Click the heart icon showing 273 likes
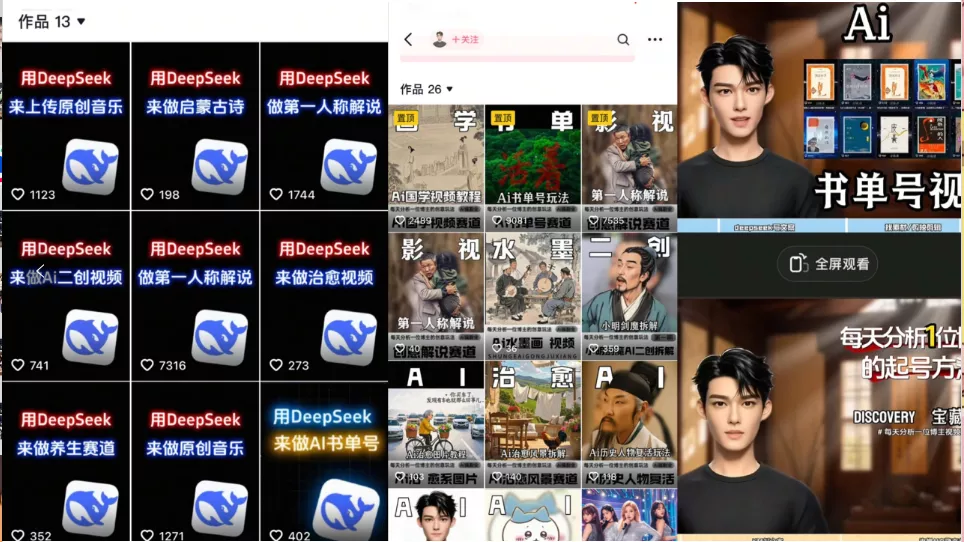The height and width of the screenshot is (542, 964). pyautogui.click(x=276, y=365)
